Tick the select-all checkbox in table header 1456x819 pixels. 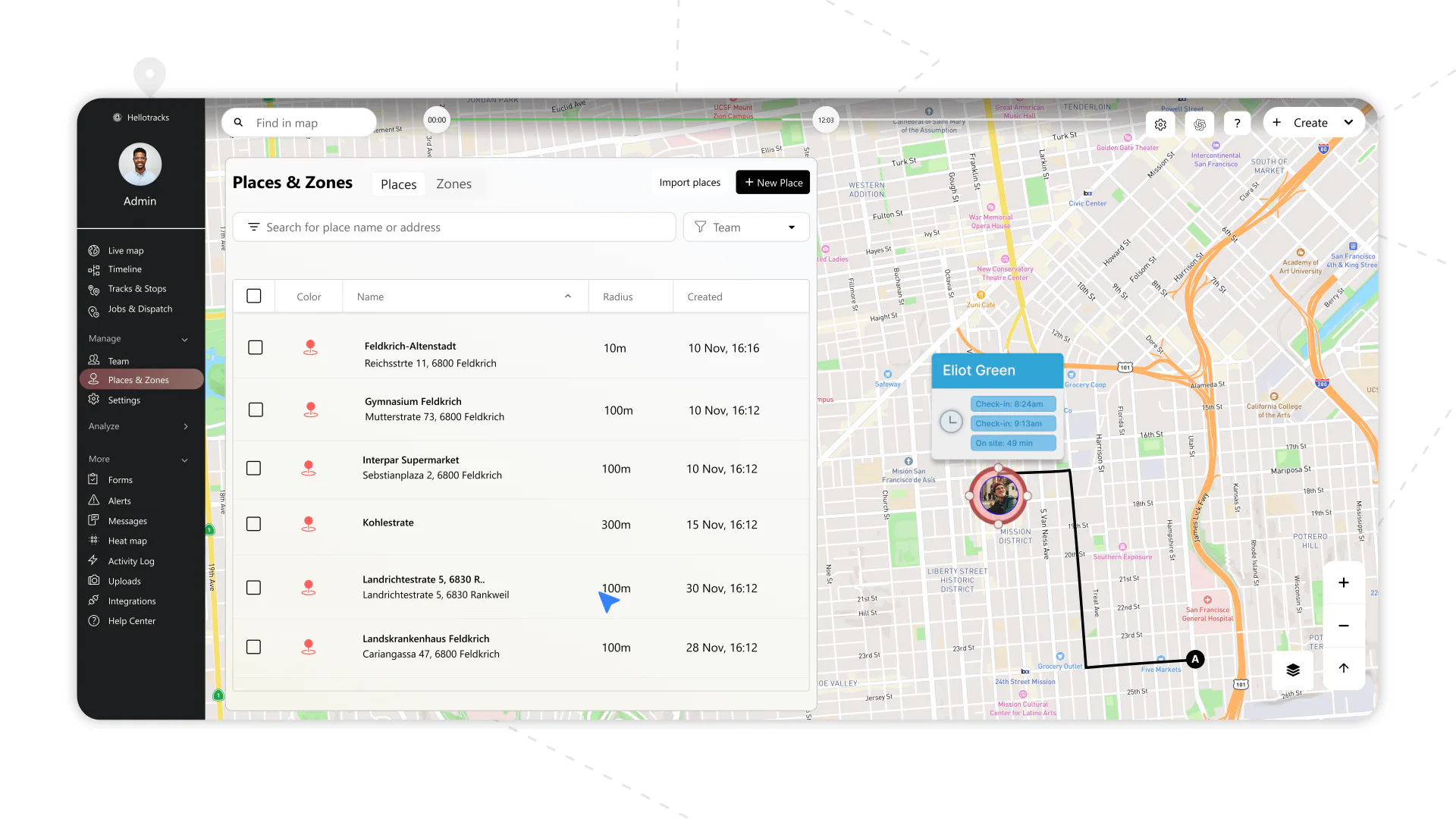pos(254,297)
